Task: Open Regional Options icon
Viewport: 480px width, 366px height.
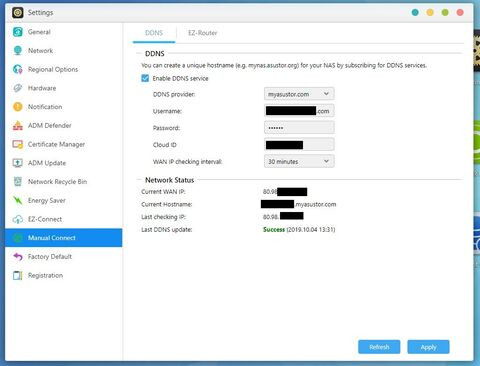Action: point(18,69)
